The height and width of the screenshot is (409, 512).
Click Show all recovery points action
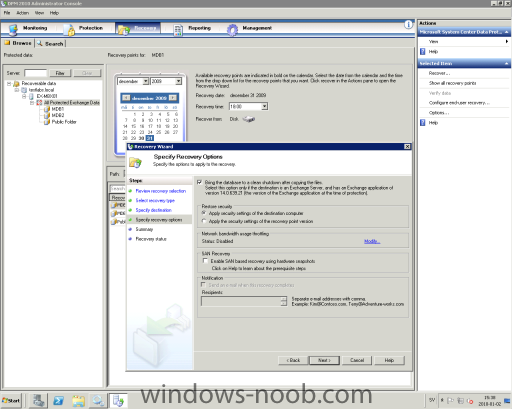[x=452, y=83]
